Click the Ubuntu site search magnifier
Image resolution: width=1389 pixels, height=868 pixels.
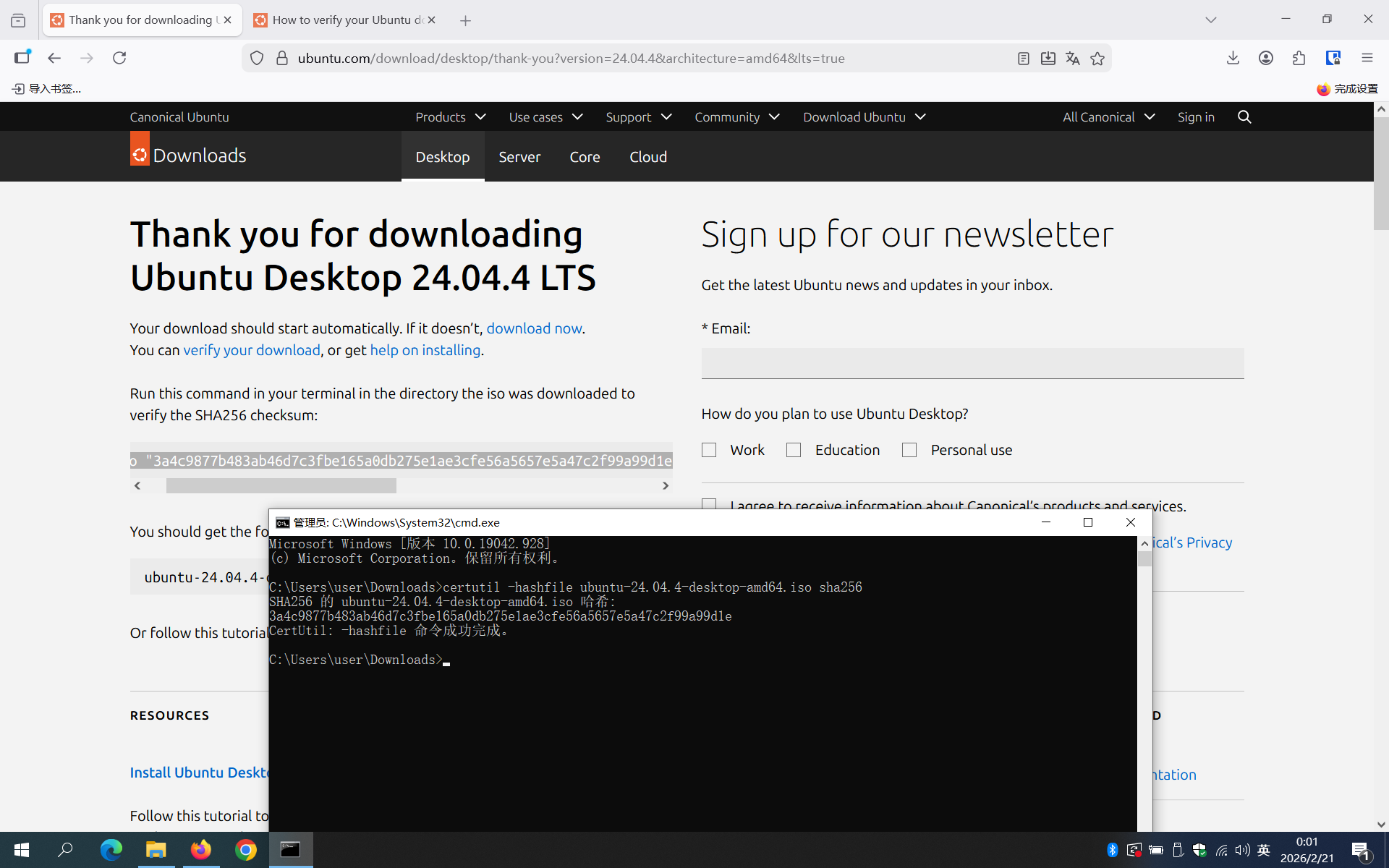1244,116
